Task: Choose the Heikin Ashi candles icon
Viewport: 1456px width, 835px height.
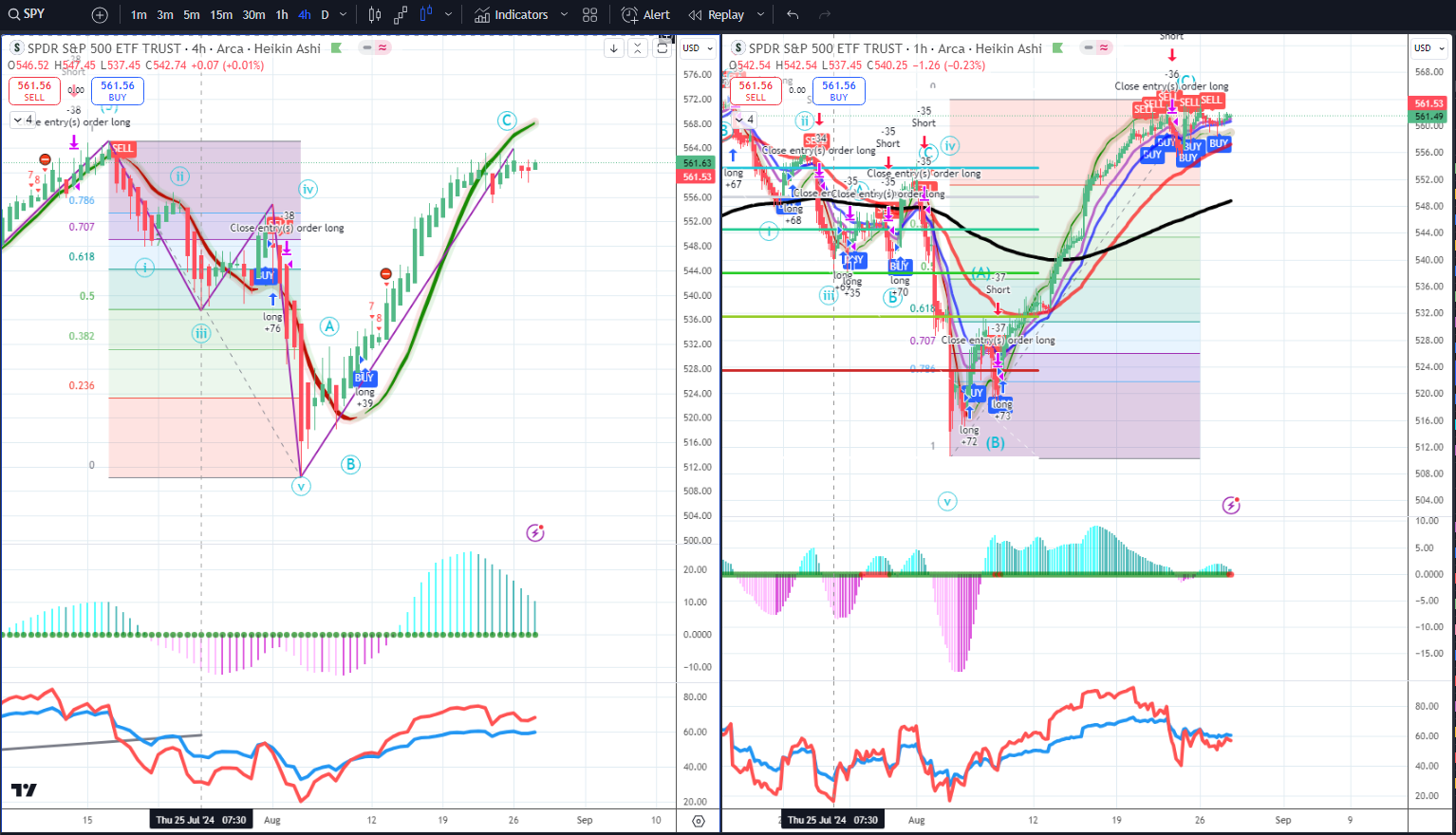Action: (x=426, y=15)
